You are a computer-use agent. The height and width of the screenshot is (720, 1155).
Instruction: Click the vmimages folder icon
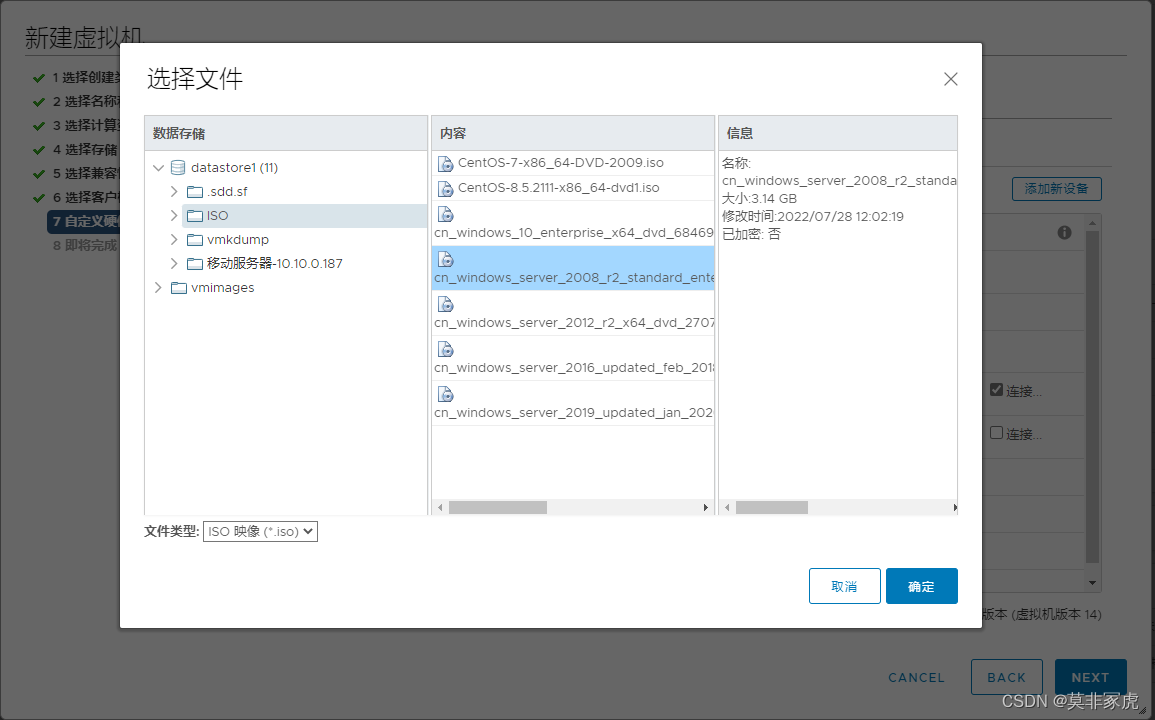point(179,288)
